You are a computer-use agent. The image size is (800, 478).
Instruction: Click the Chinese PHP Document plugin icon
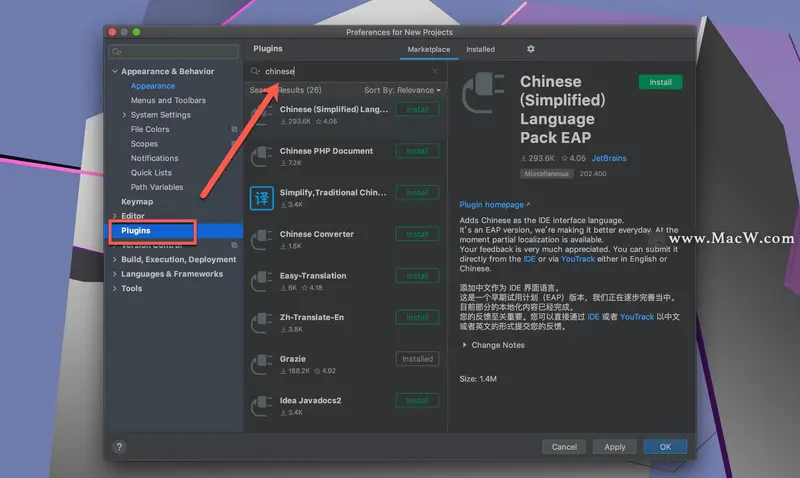262,156
